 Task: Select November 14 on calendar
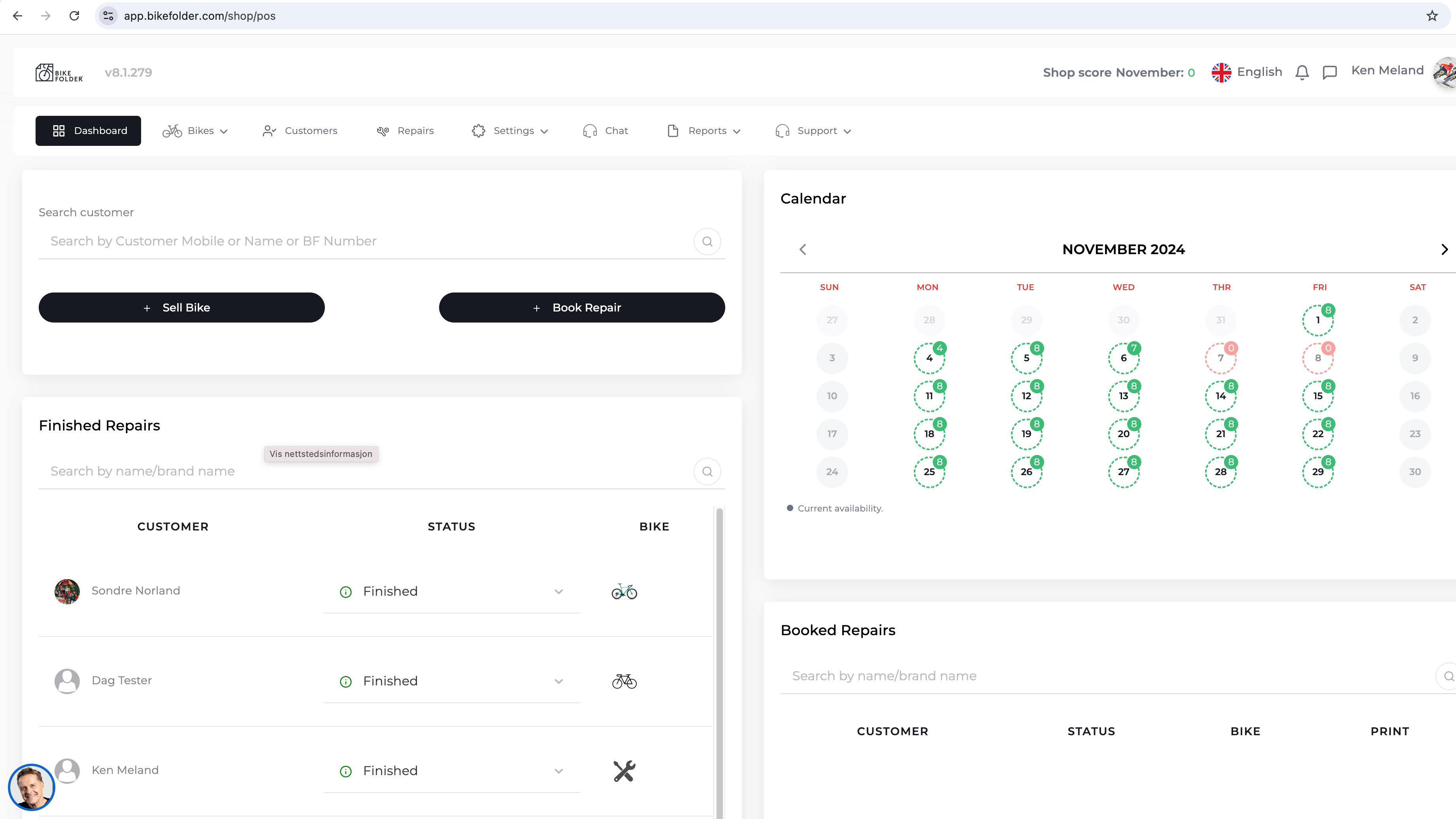1220,396
